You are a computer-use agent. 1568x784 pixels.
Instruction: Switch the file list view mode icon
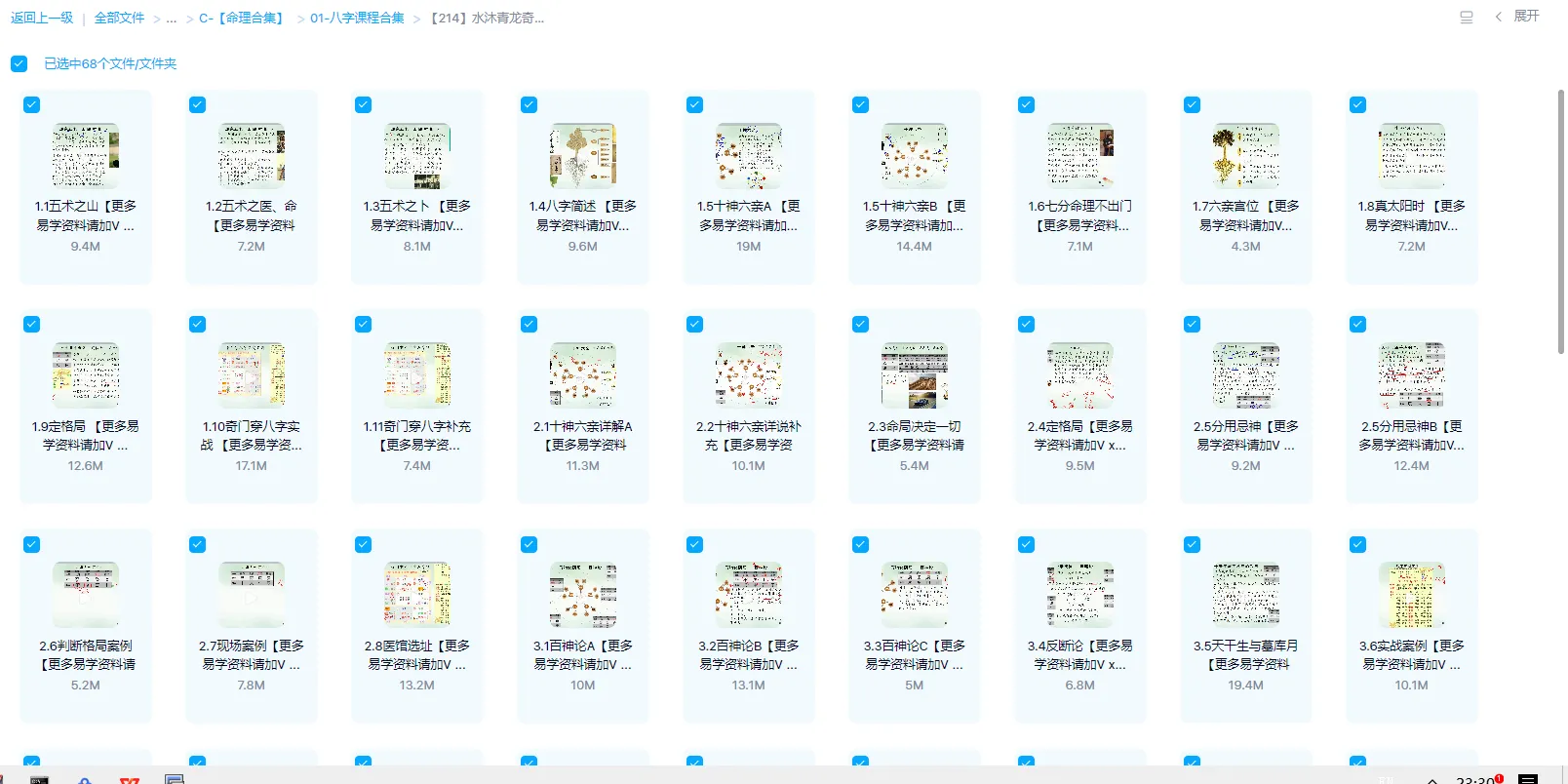(x=1466, y=17)
